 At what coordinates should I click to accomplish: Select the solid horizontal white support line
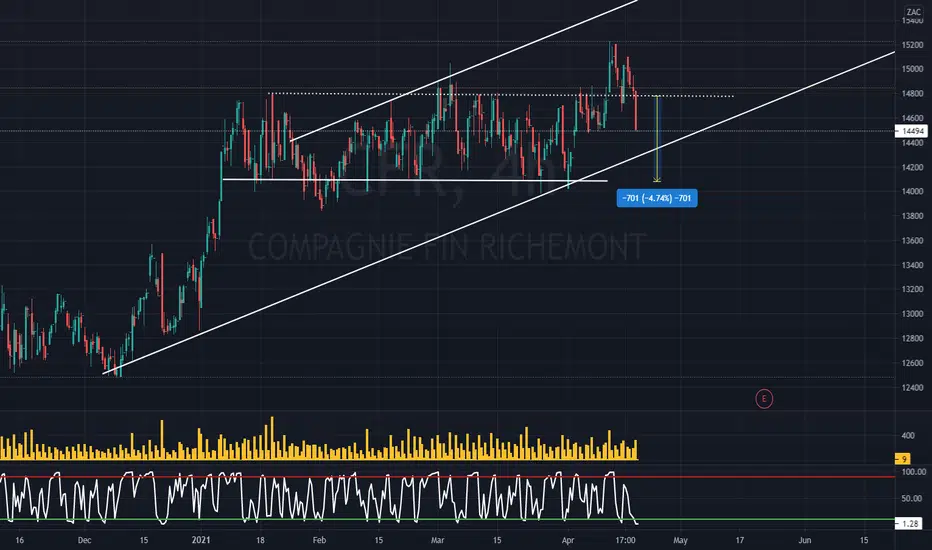pos(415,180)
